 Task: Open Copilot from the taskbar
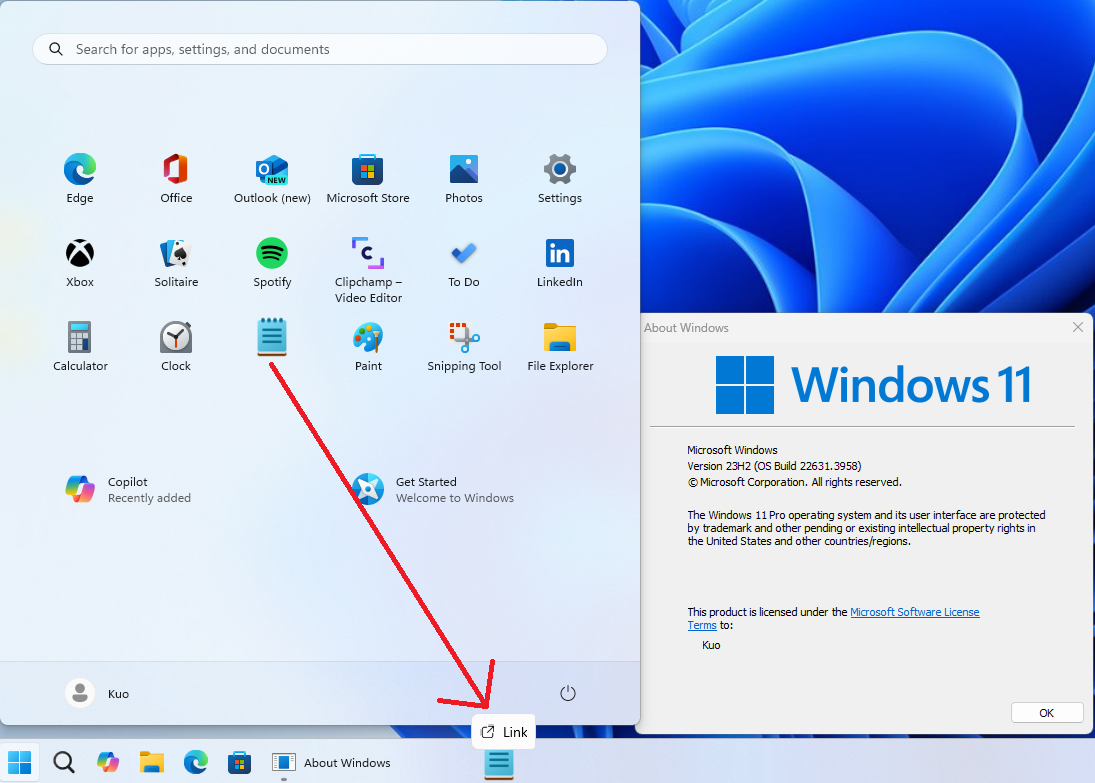pos(108,762)
